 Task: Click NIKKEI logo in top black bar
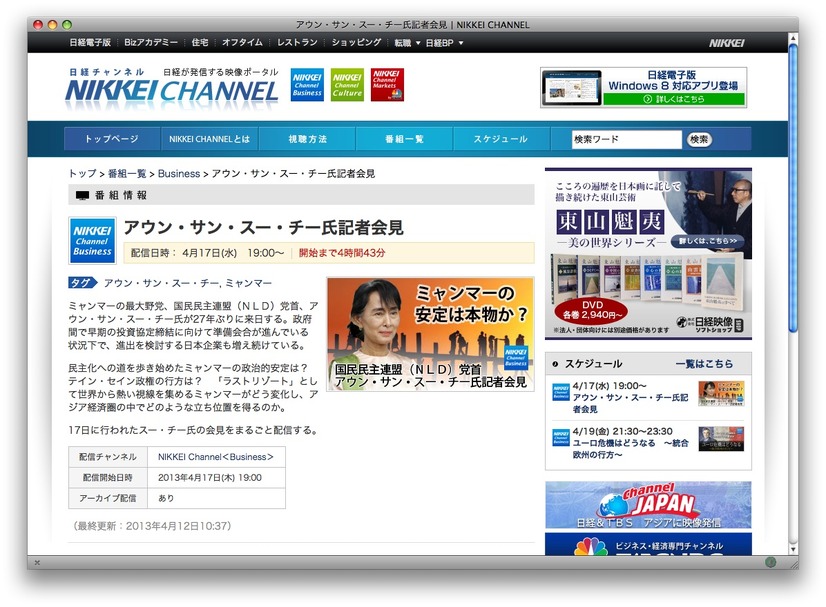(x=726, y=43)
